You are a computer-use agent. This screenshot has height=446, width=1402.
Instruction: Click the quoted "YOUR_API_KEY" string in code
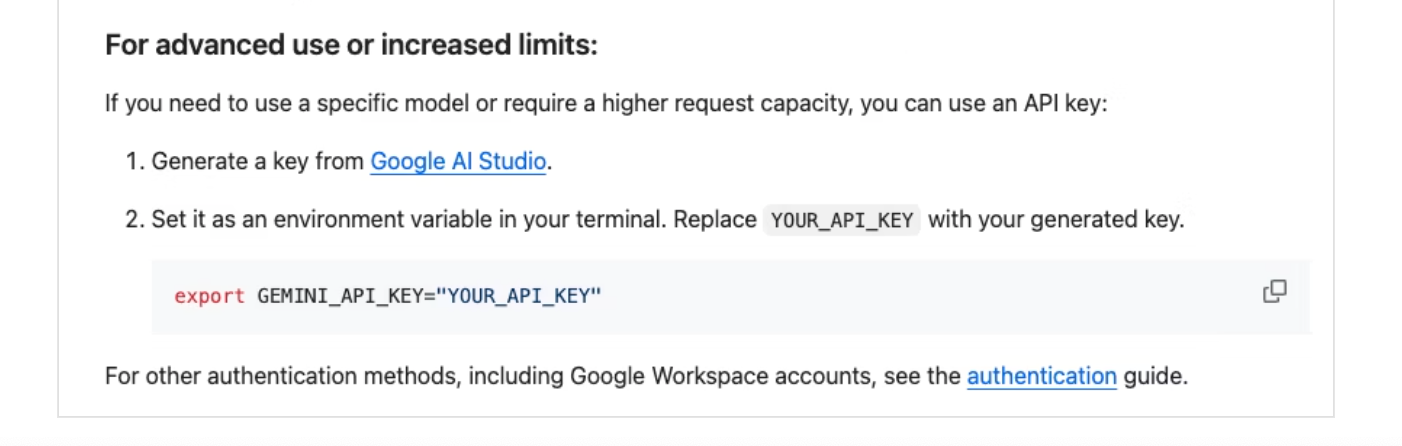point(518,296)
